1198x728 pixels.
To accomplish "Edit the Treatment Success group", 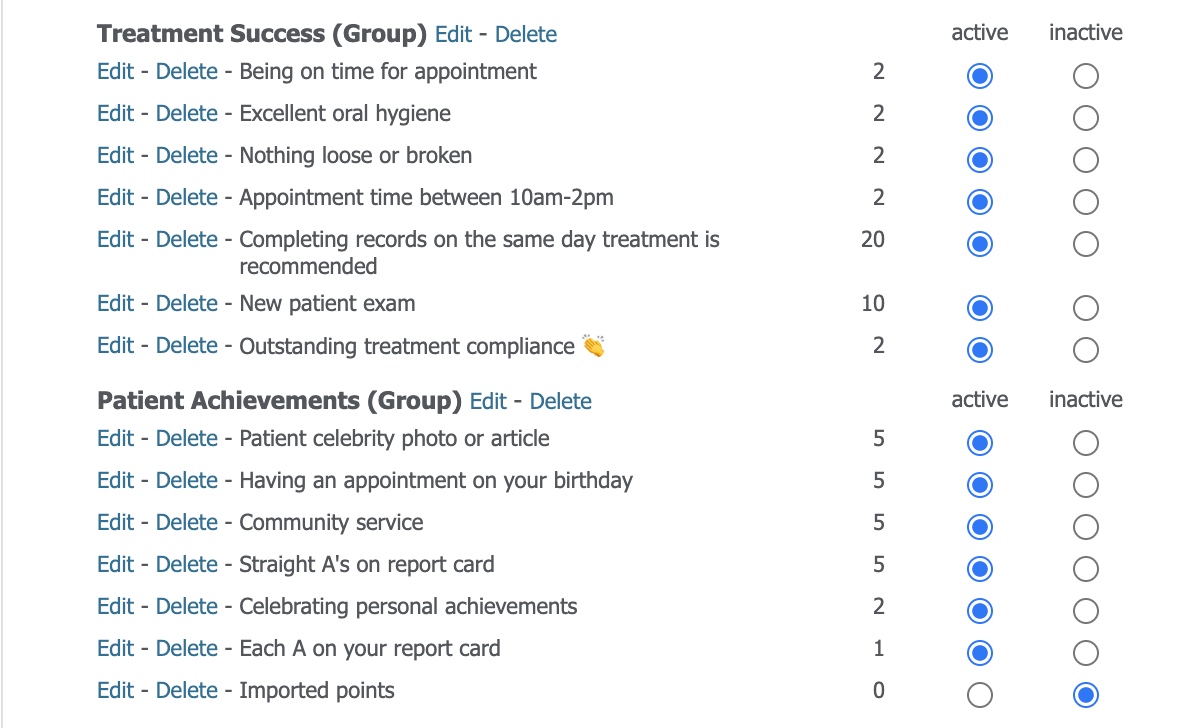I will [x=454, y=34].
